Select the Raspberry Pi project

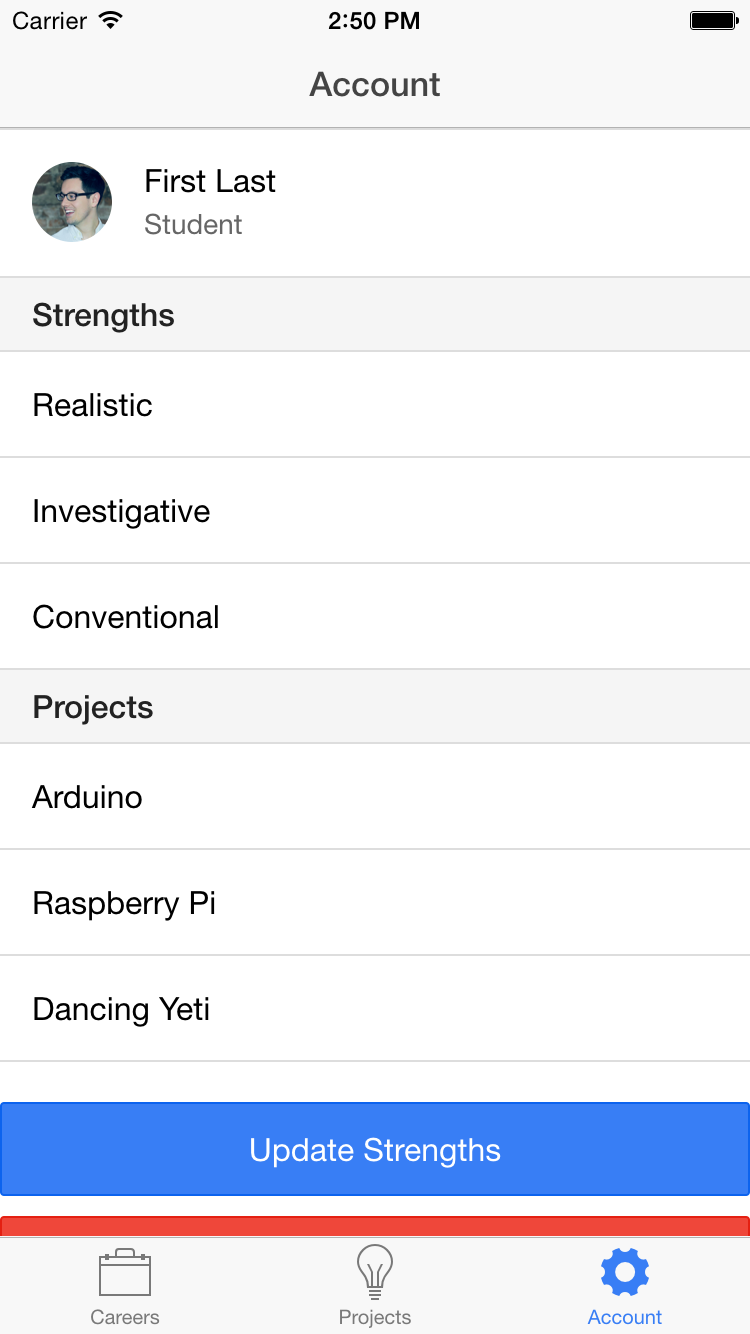pyautogui.click(x=375, y=903)
